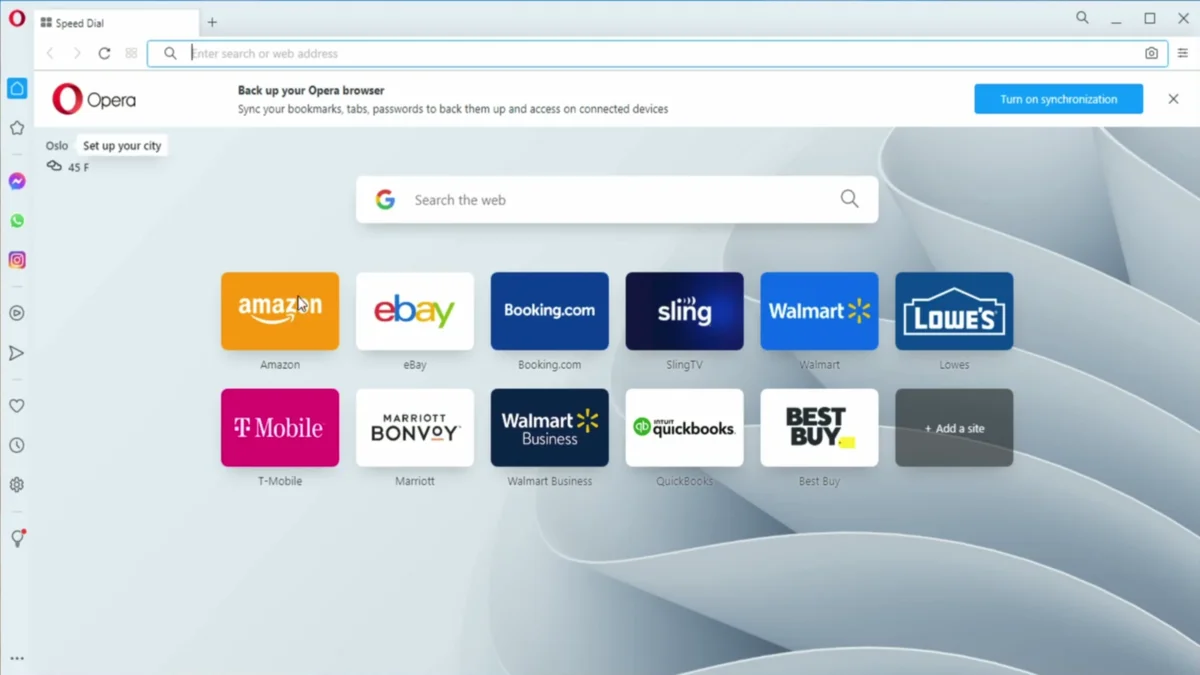Open the eBay speed dial tile
The width and height of the screenshot is (1200, 675).
pyautogui.click(x=415, y=311)
